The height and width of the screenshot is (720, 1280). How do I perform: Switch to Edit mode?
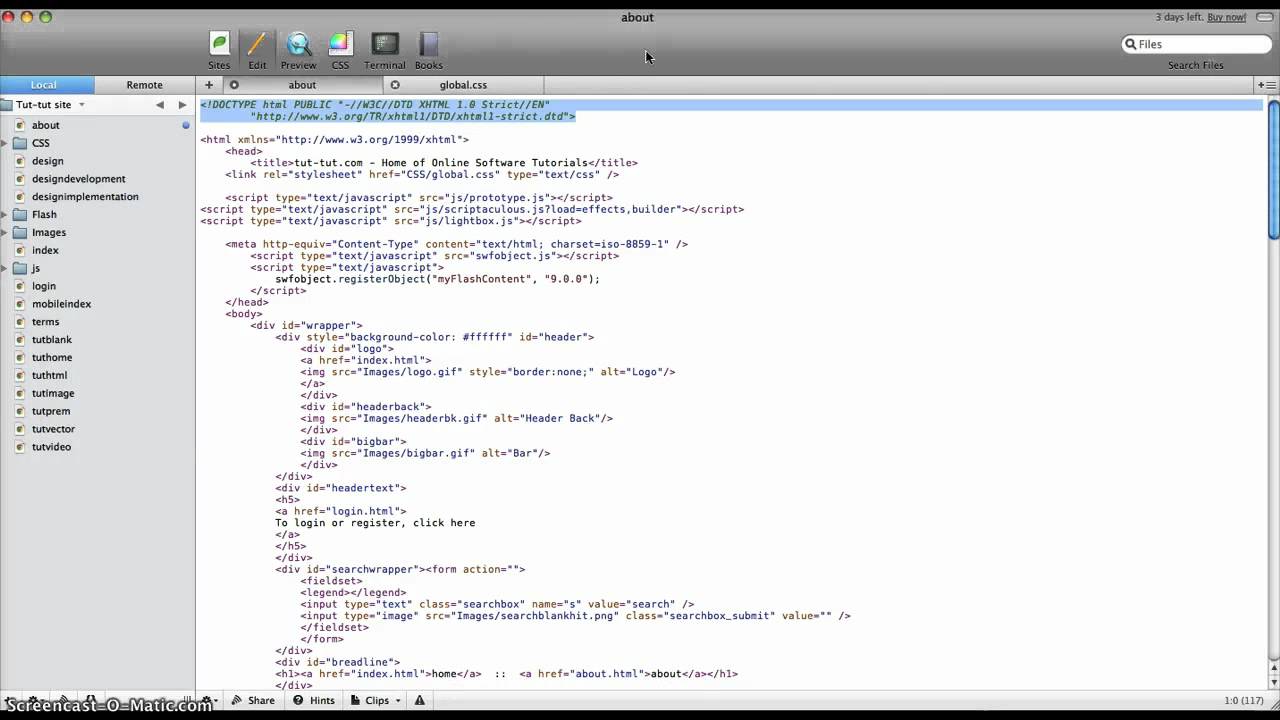(x=257, y=50)
